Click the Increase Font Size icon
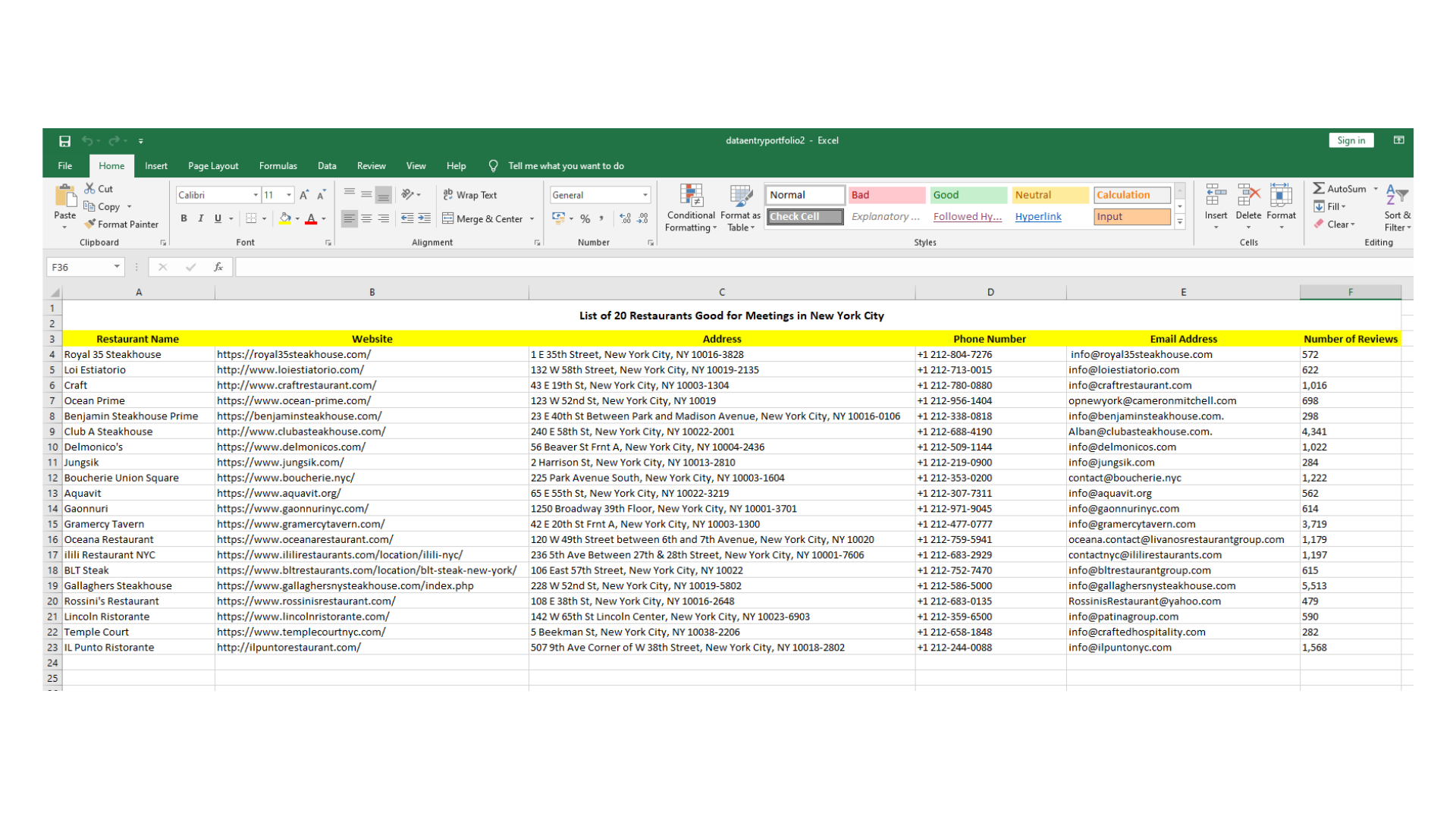Image resolution: width=1456 pixels, height=819 pixels. [304, 195]
